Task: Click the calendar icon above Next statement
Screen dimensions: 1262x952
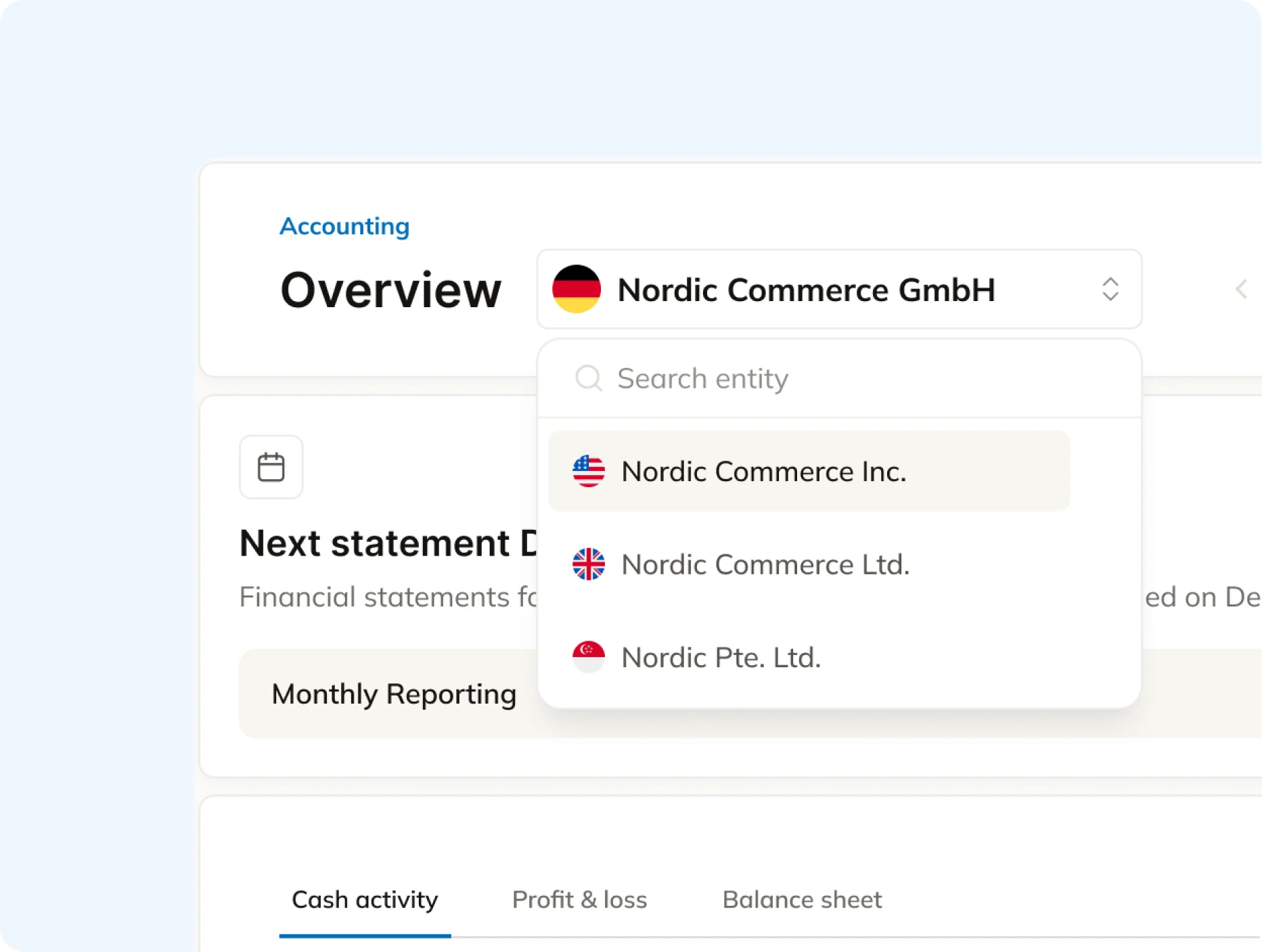Action: click(x=271, y=467)
